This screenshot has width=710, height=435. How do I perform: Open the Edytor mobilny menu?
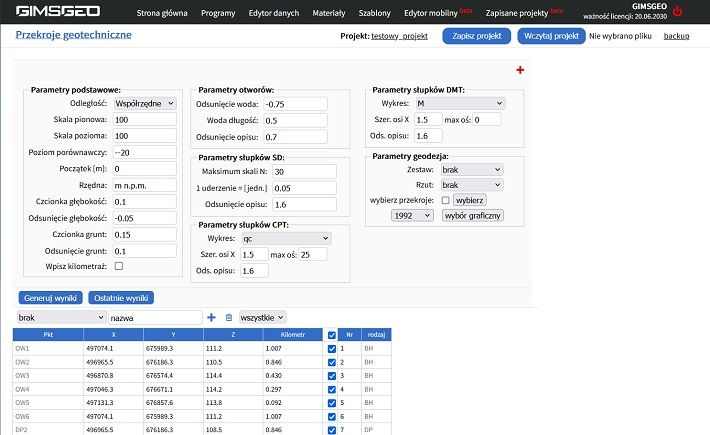tap(431, 13)
